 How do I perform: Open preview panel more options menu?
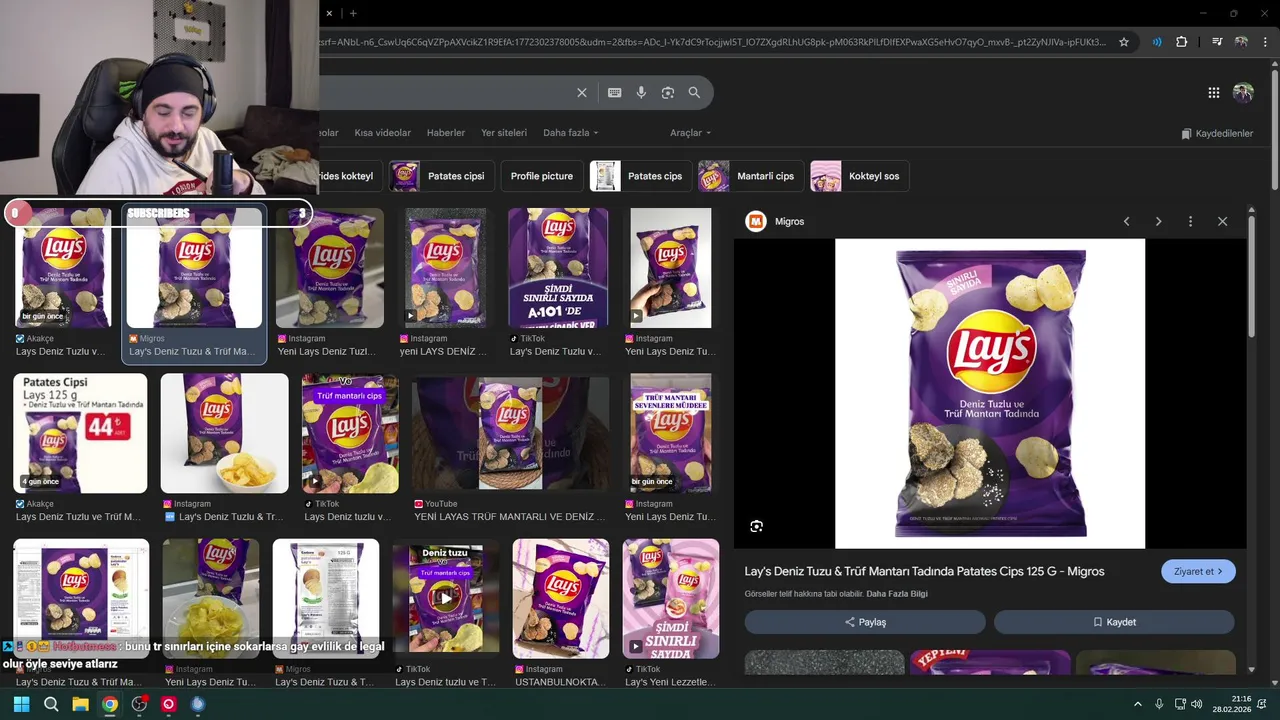1190,221
